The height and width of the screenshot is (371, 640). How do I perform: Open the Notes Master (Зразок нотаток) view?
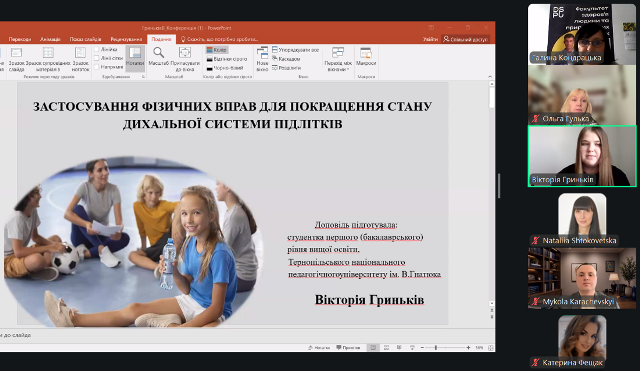pos(80,59)
